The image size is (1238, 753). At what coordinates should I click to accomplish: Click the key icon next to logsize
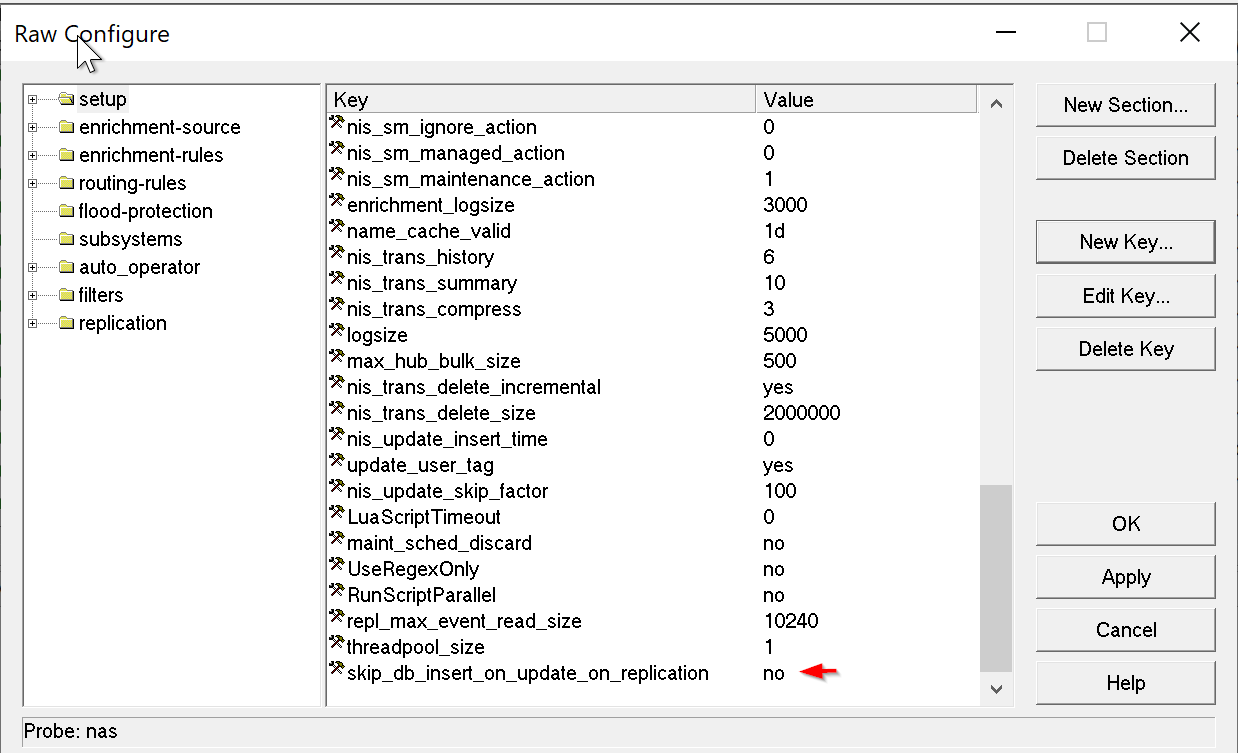click(x=337, y=334)
